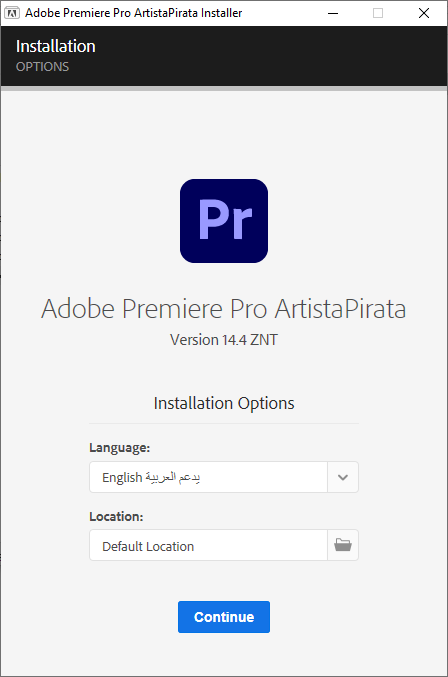Click the separator under Installation Options
Viewport: 448px width, 677px height.
[224, 424]
